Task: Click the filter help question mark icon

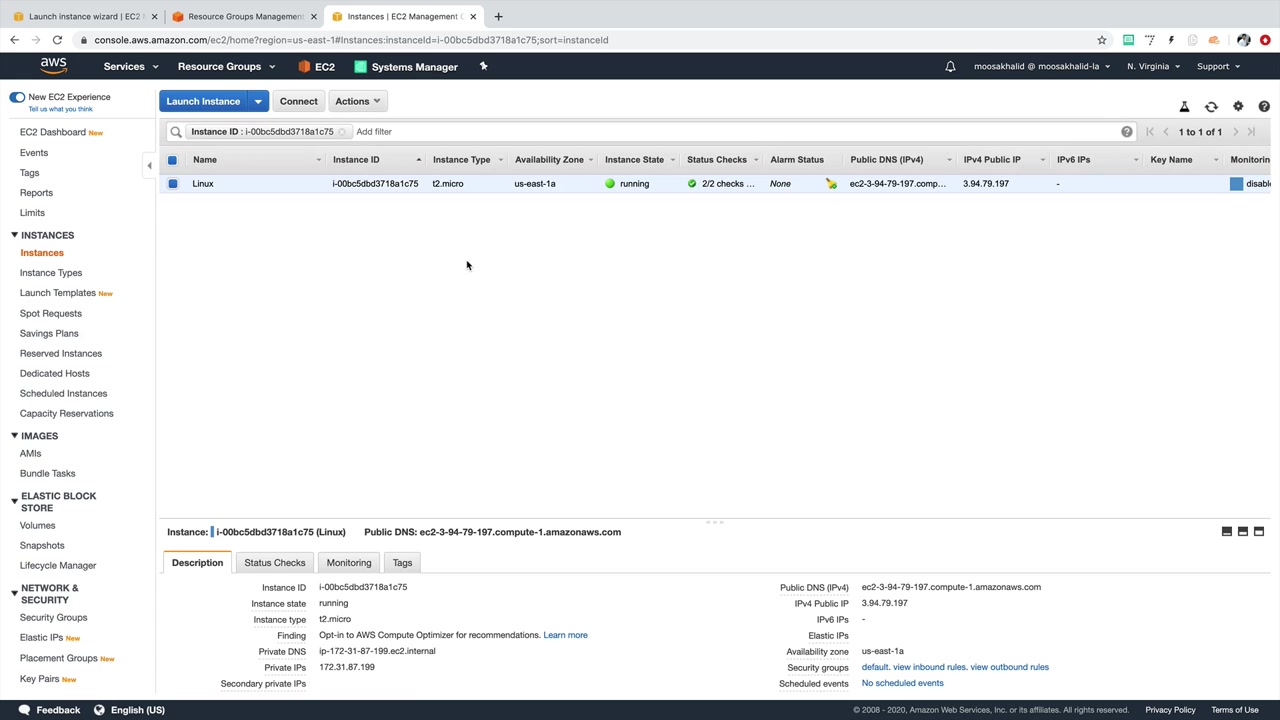Action: coord(1127,132)
